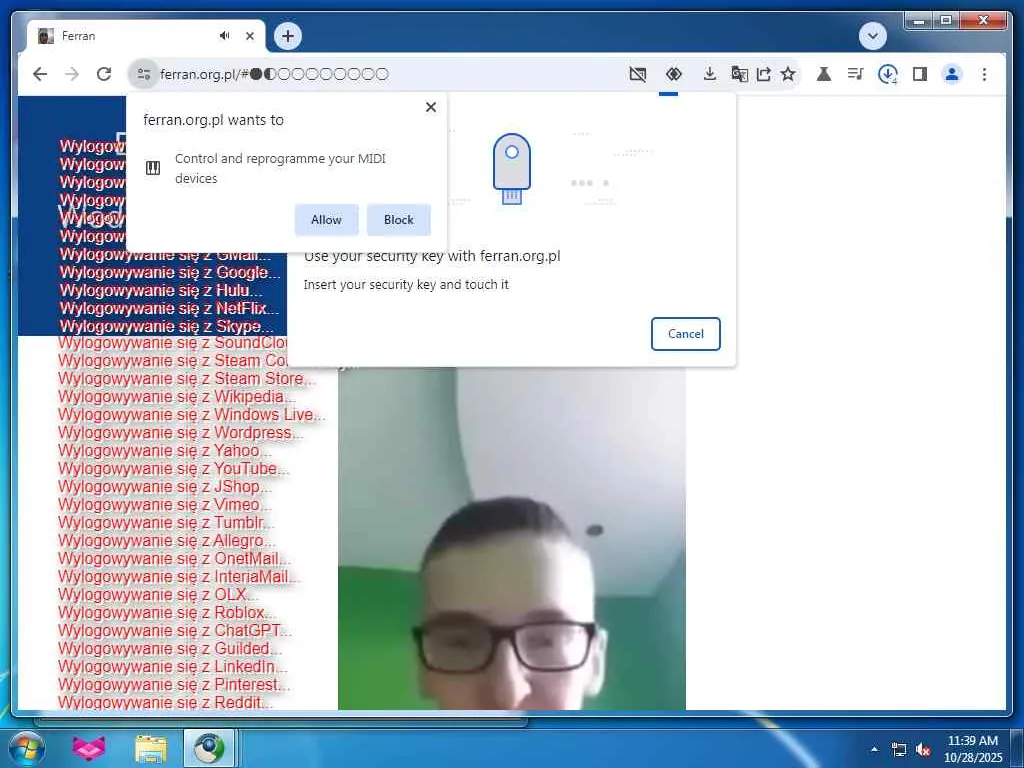Open Windows Explorer from taskbar
Screen dimensions: 1024x768
point(151,748)
